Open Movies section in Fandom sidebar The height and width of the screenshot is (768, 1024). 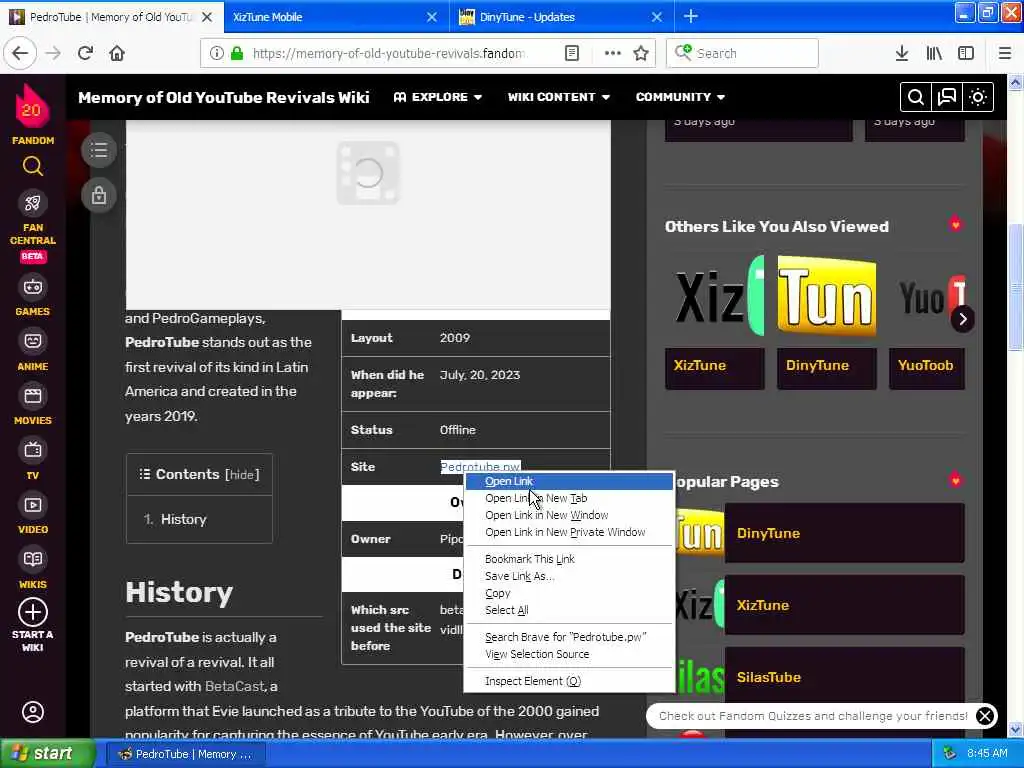tap(33, 406)
